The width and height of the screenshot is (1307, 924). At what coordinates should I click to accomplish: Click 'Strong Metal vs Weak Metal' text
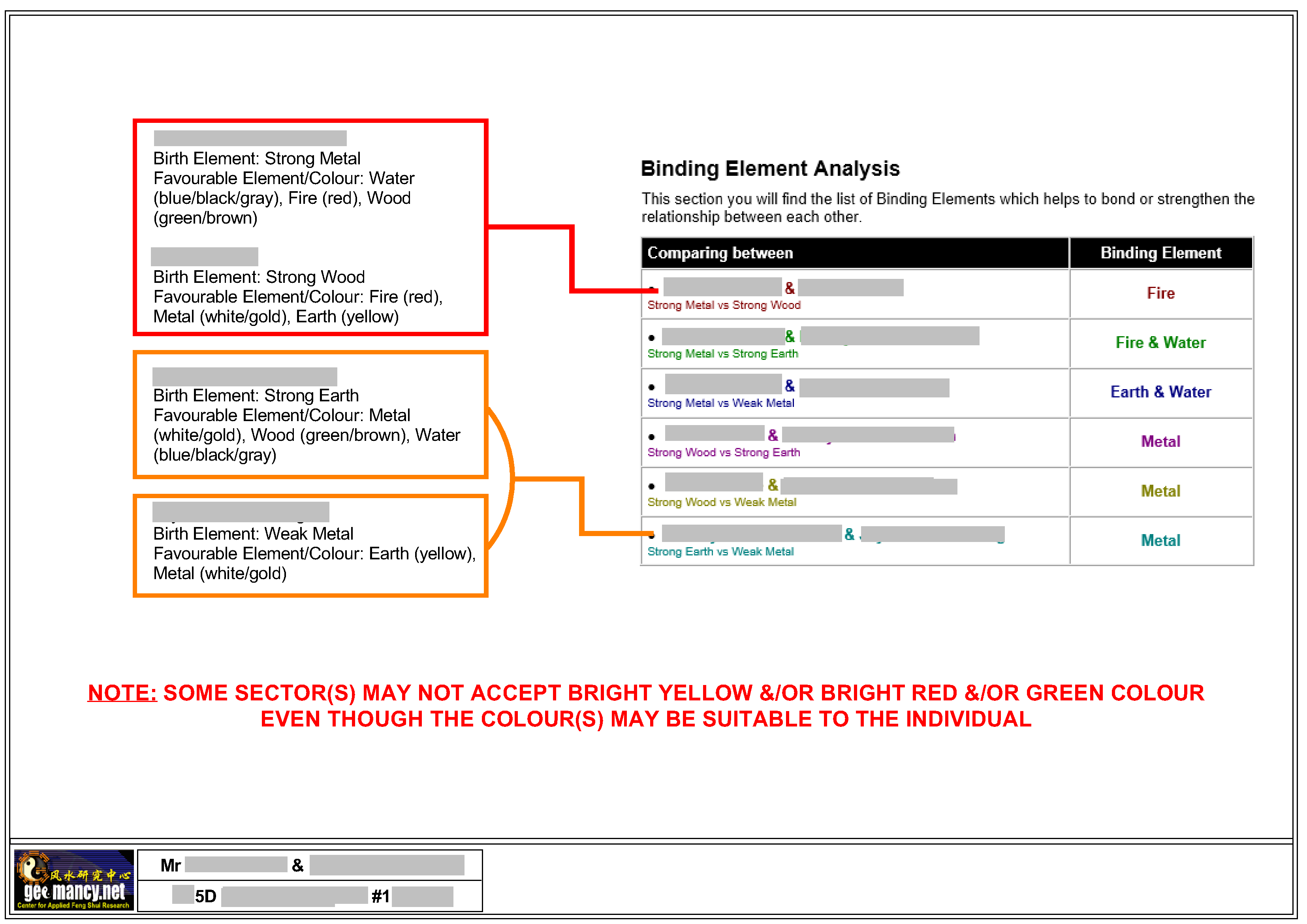click(x=721, y=404)
